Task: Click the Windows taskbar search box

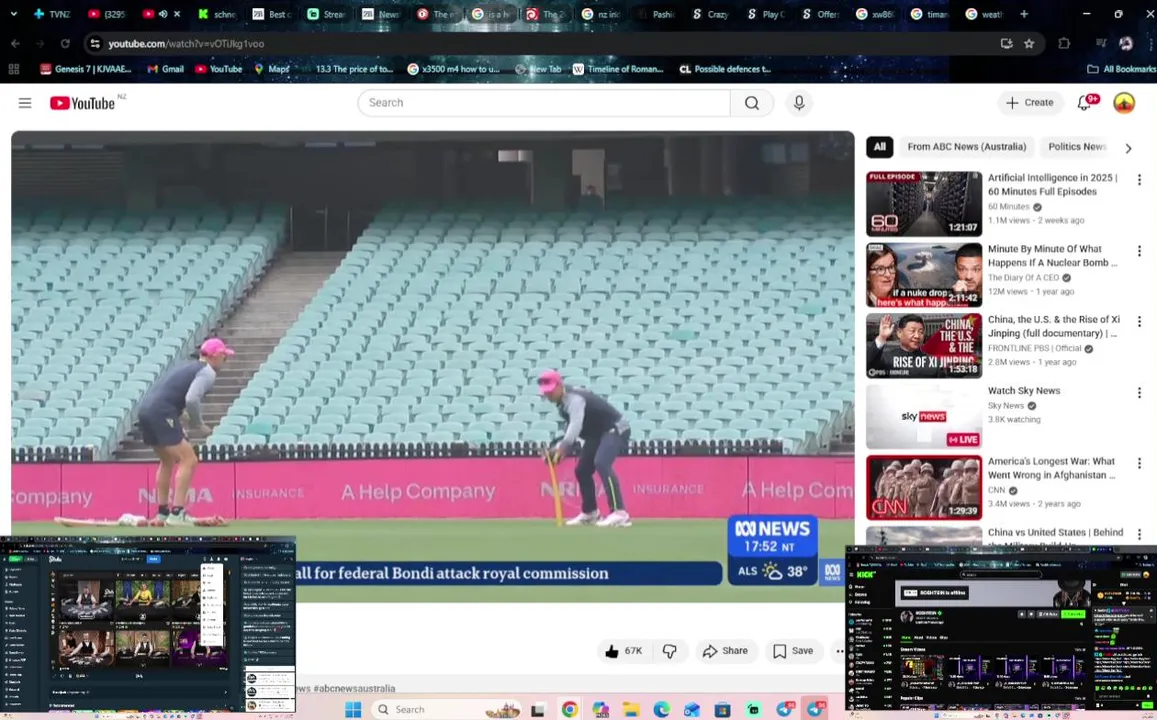Action: 444,709
